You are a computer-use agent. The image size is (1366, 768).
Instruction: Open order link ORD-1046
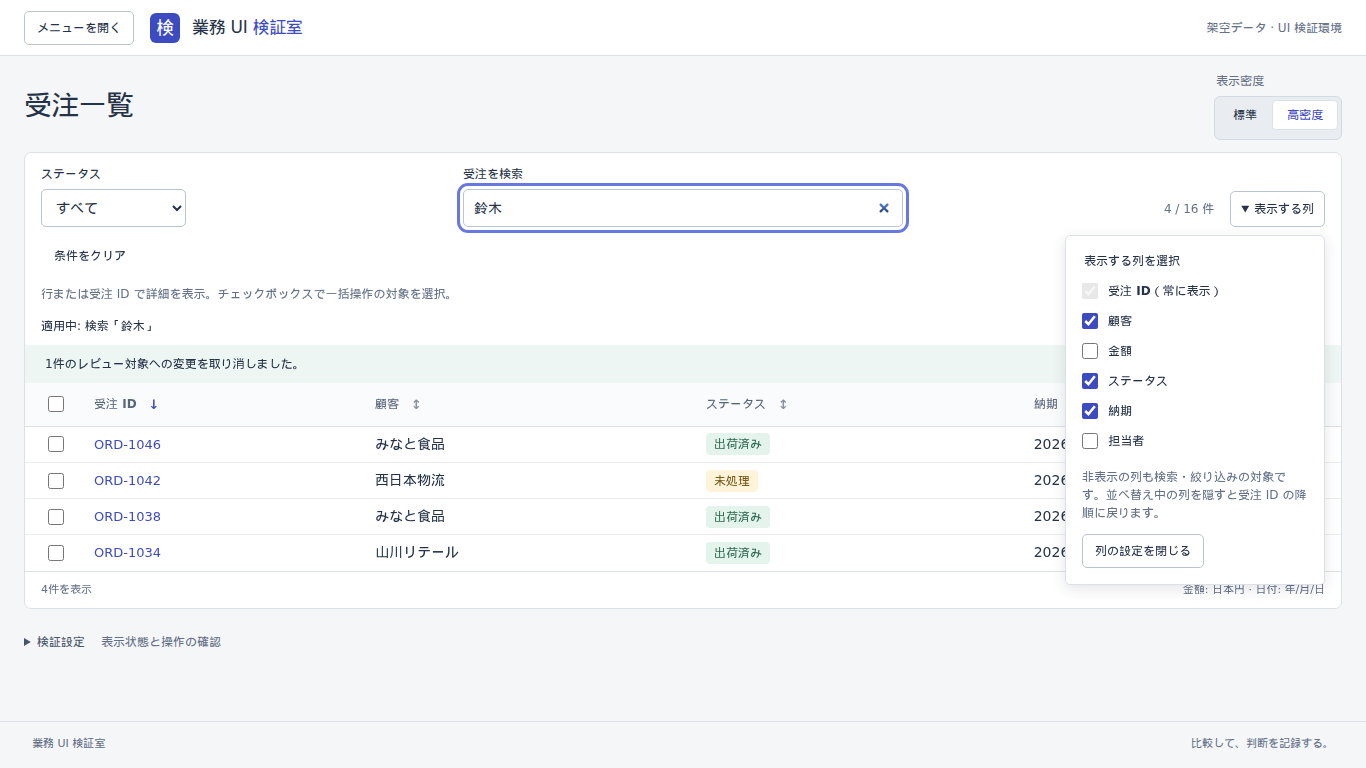(127, 444)
